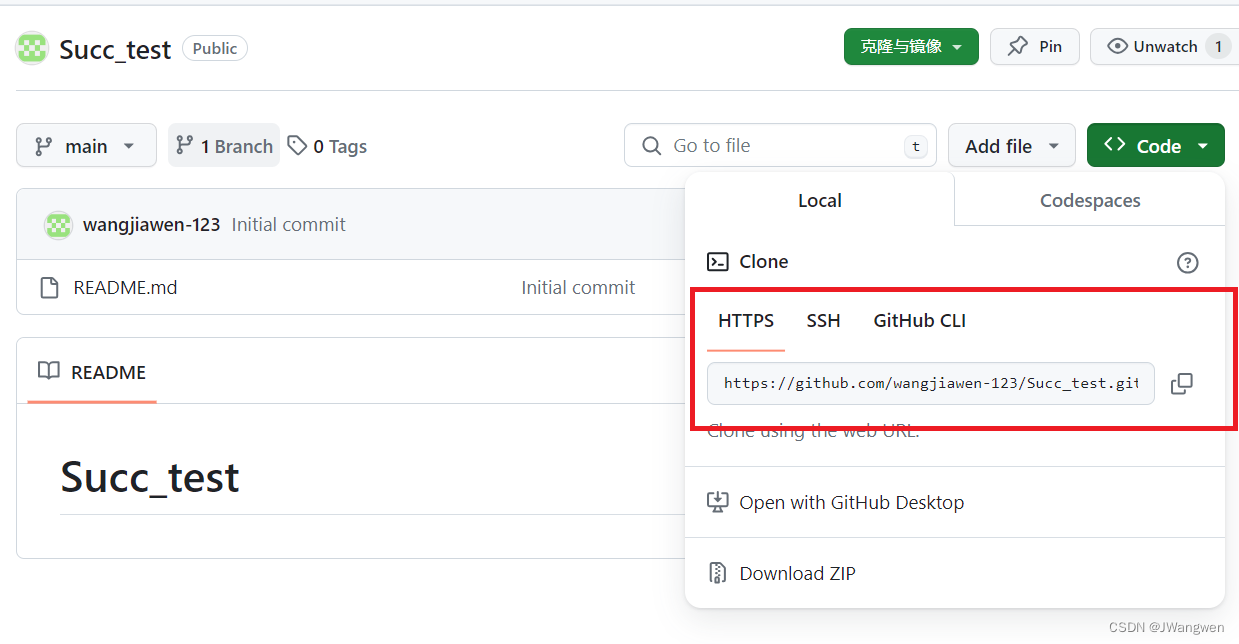Click the search magnifier in Go to file
1239x644 pixels.
pos(651,146)
